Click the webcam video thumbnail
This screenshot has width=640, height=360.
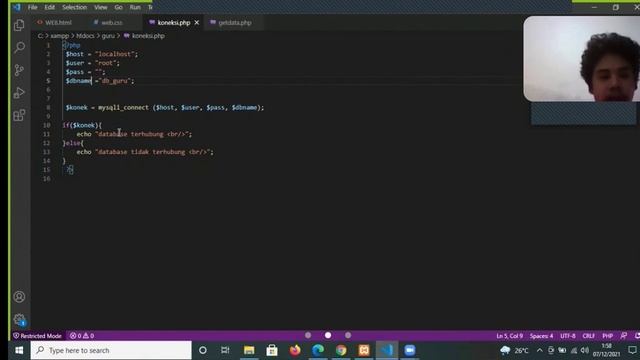(582, 58)
